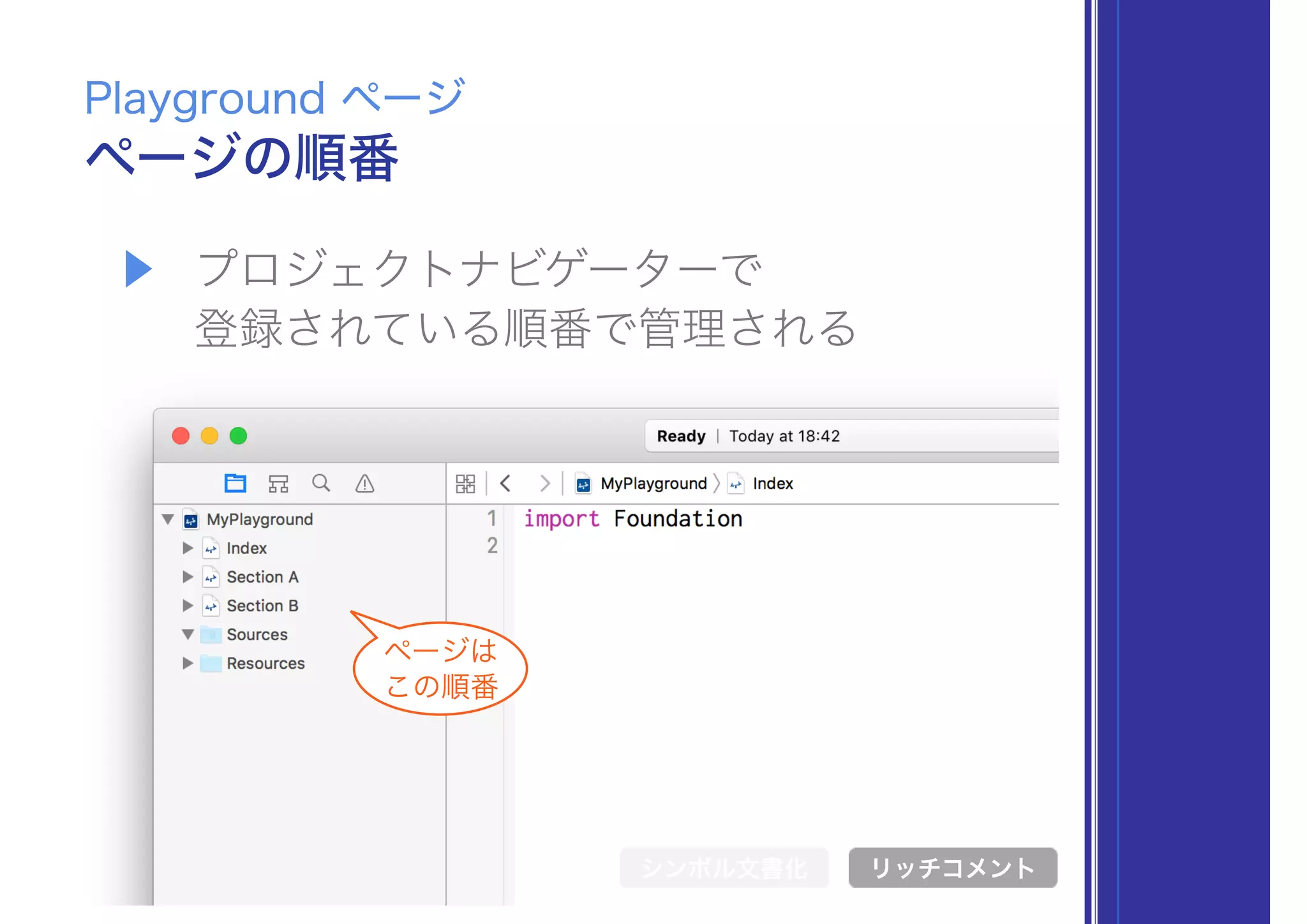Click line number 1 in the gutter
This screenshot has height=924, width=1307.
(x=491, y=518)
